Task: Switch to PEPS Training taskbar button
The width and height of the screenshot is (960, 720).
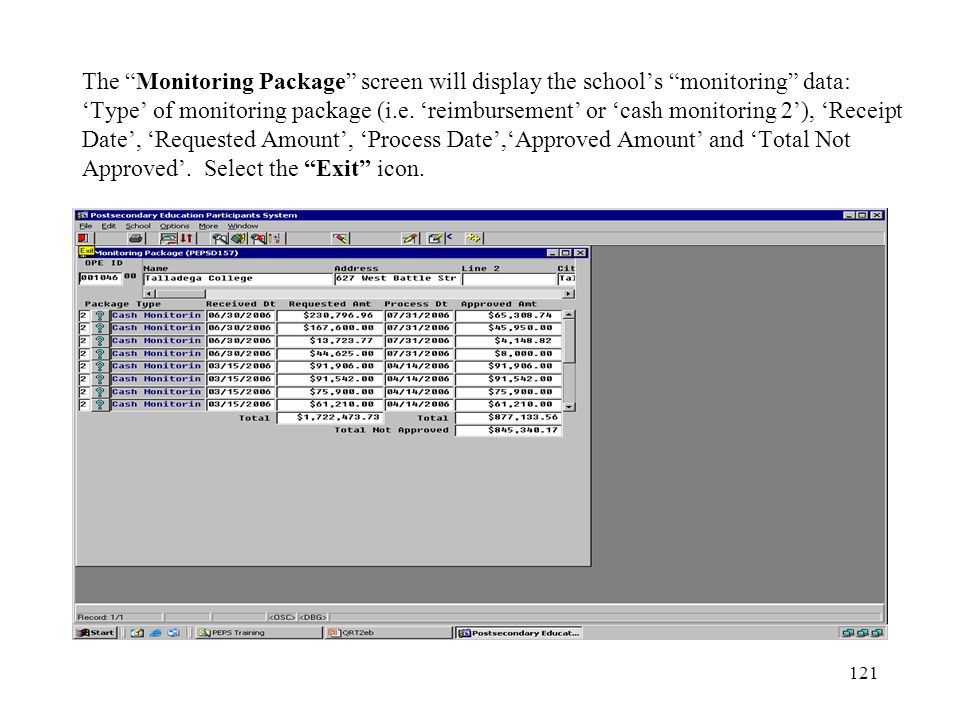Action: [x=258, y=632]
